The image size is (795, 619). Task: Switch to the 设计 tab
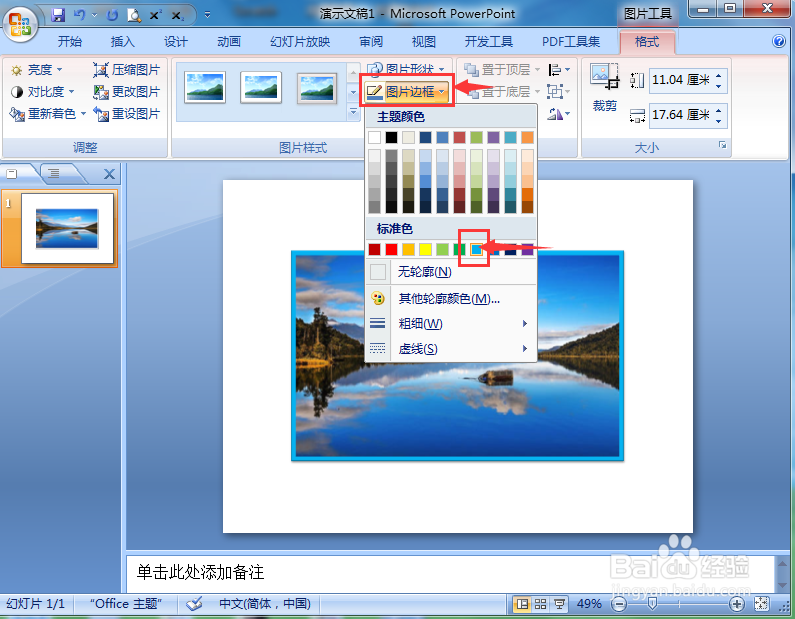176,42
